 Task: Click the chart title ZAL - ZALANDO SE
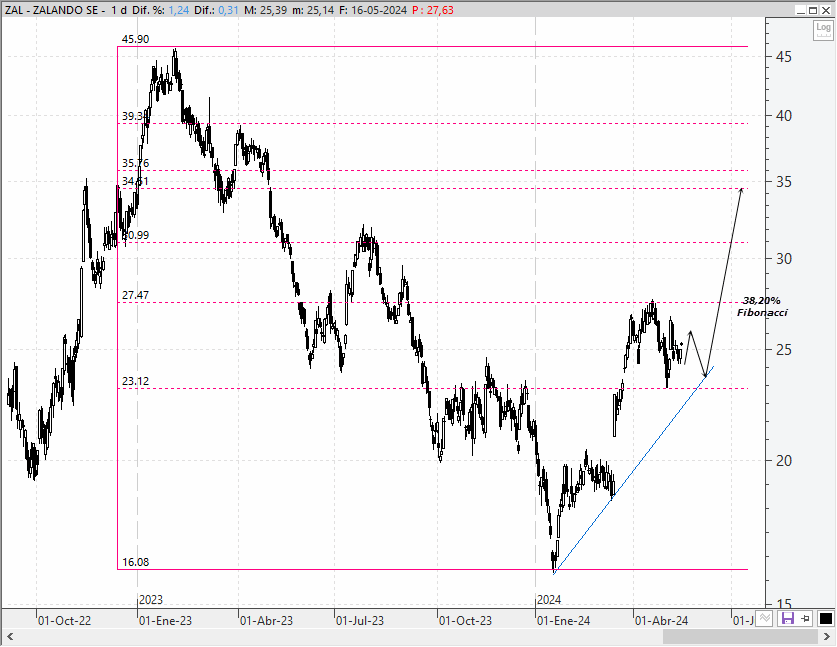51,10
